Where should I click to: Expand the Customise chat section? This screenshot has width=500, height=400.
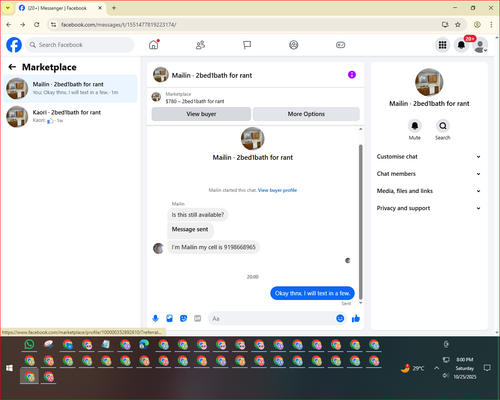click(x=429, y=157)
